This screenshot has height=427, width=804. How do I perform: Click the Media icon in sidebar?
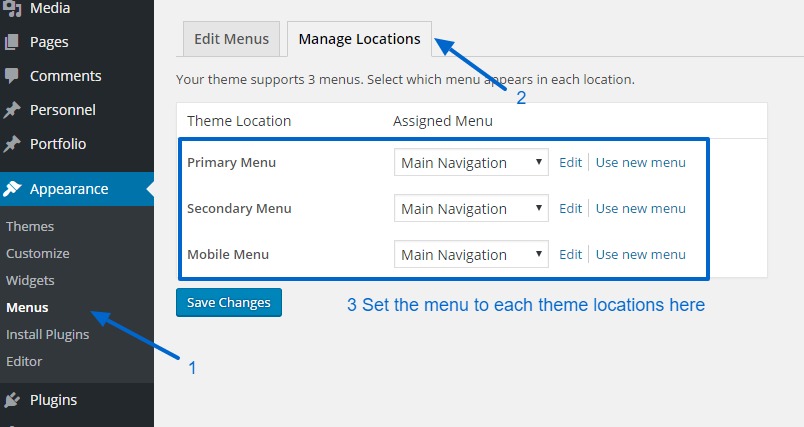pyautogui.click(x=12, y=9)
